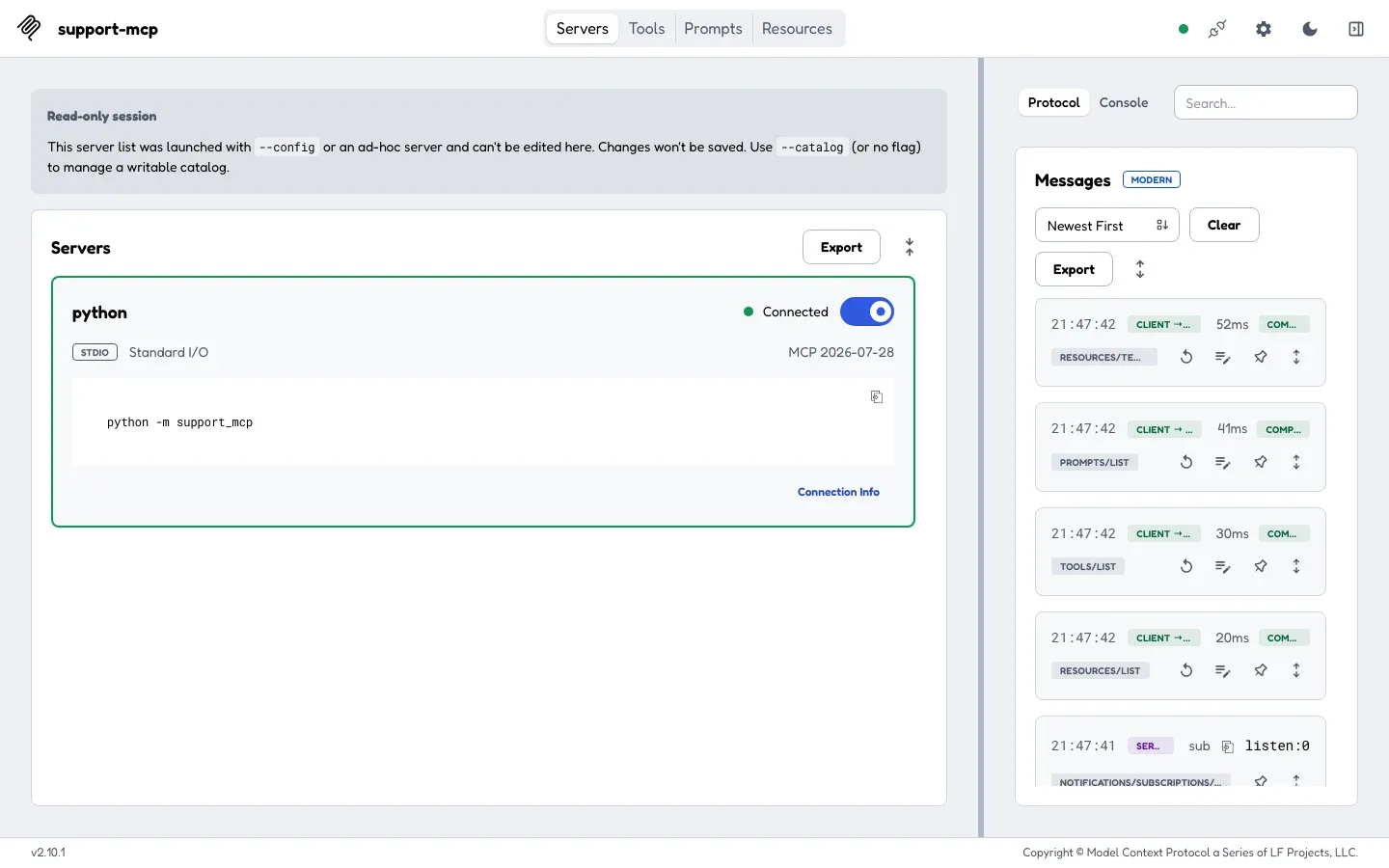Click Export button under Messages
1389x868 pixels.
[x=1074, y=269]
